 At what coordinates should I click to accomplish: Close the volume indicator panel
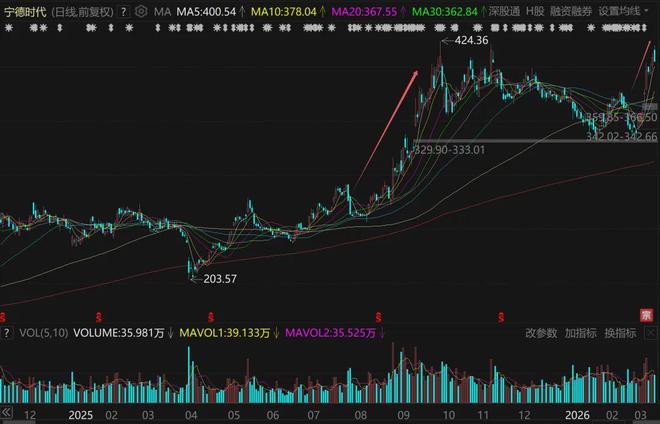pos(651,333)
